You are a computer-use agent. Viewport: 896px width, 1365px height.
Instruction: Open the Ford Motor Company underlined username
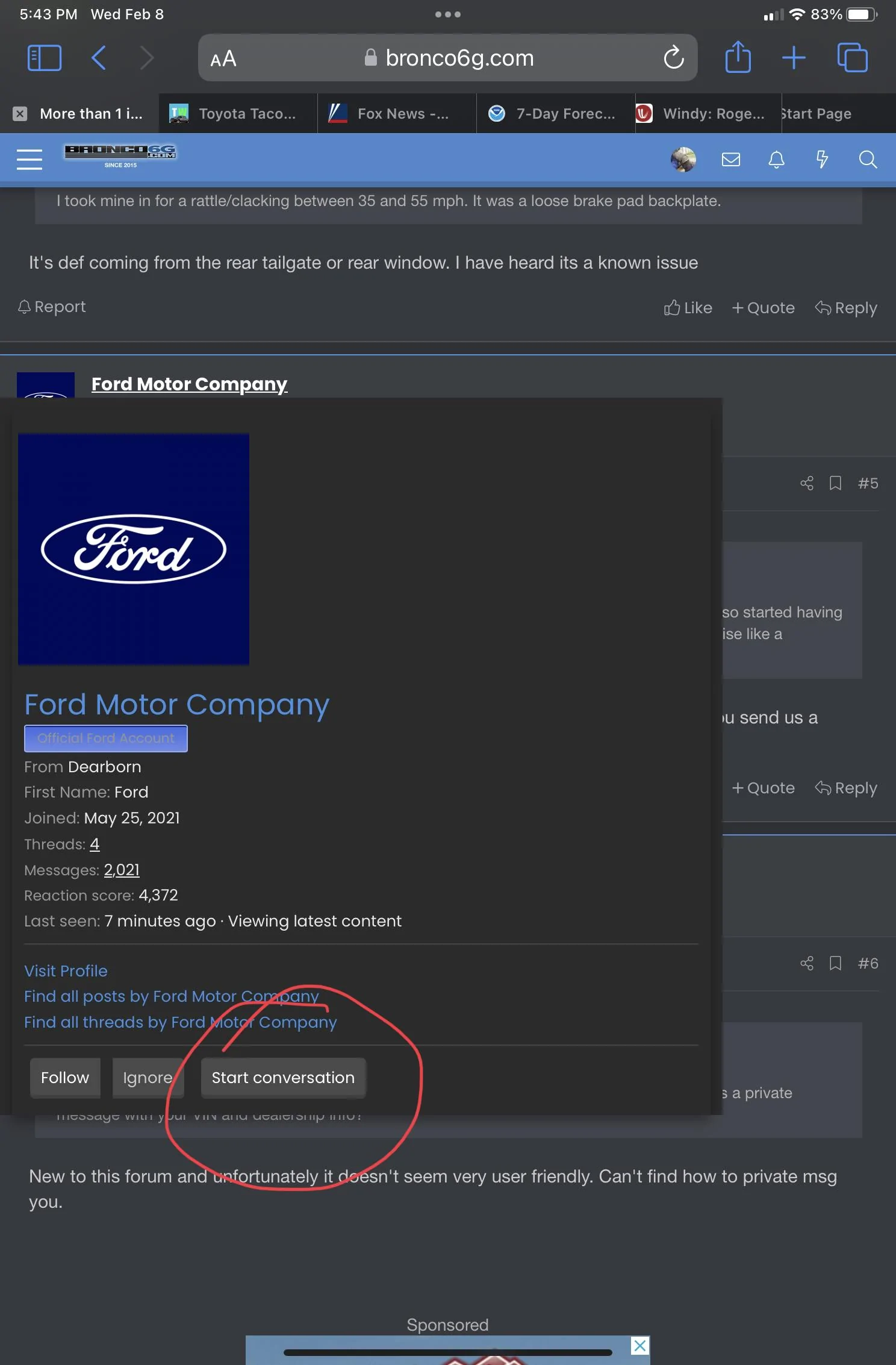coord(189,384)
